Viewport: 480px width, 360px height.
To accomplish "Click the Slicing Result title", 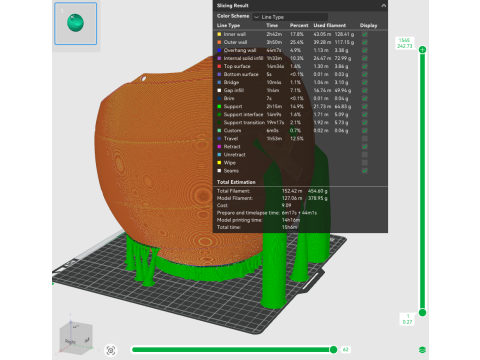I will pyautogui.click(x=232, y=5).
